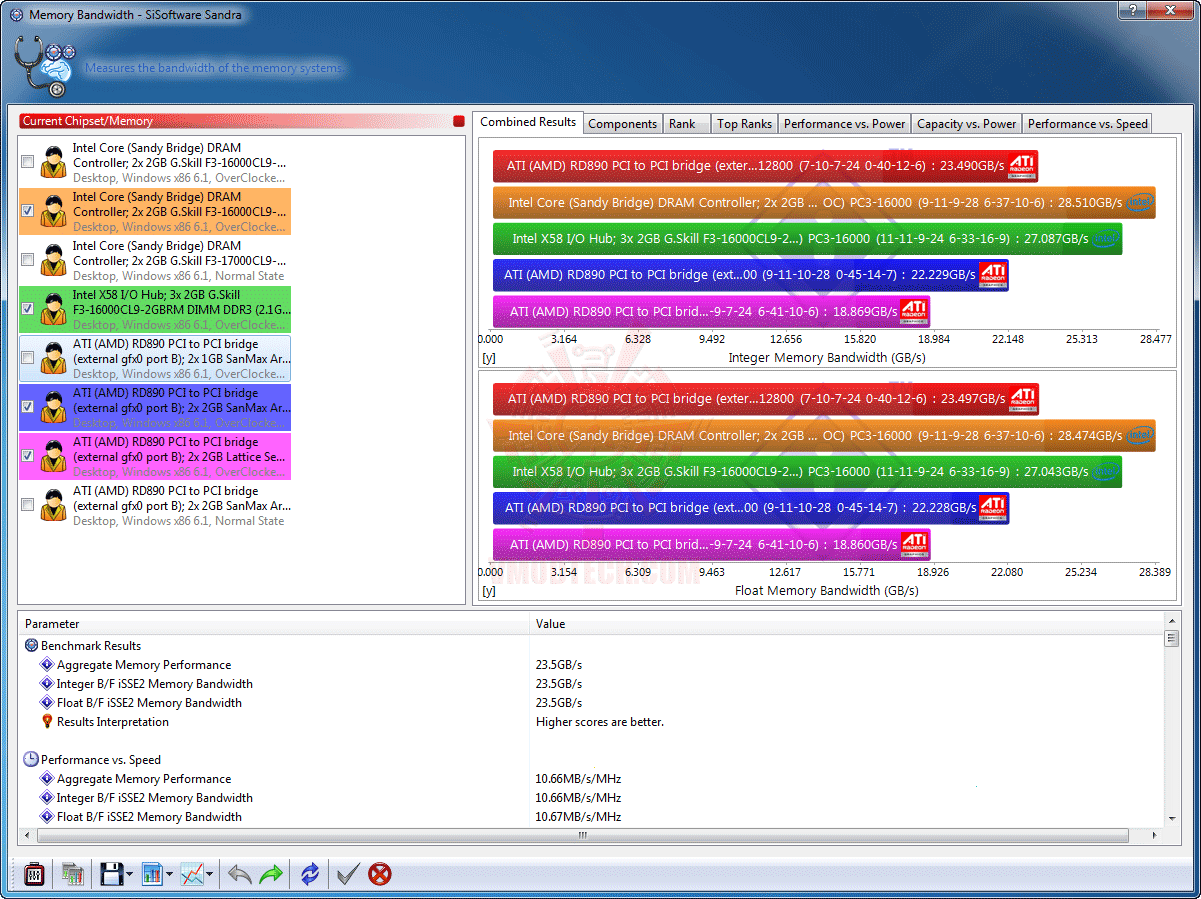Uncheck the orange Sandy Bridge DRAM Controller entry
The height and width of the screenshot is (899, 1201).
(28, 211)
